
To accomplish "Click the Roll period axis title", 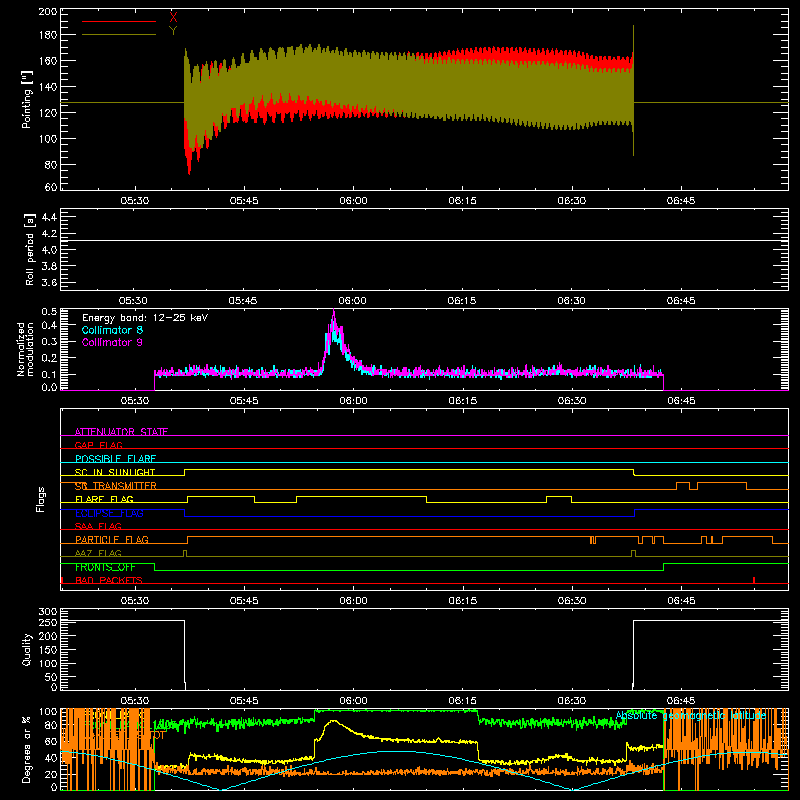I will [29, 249].
